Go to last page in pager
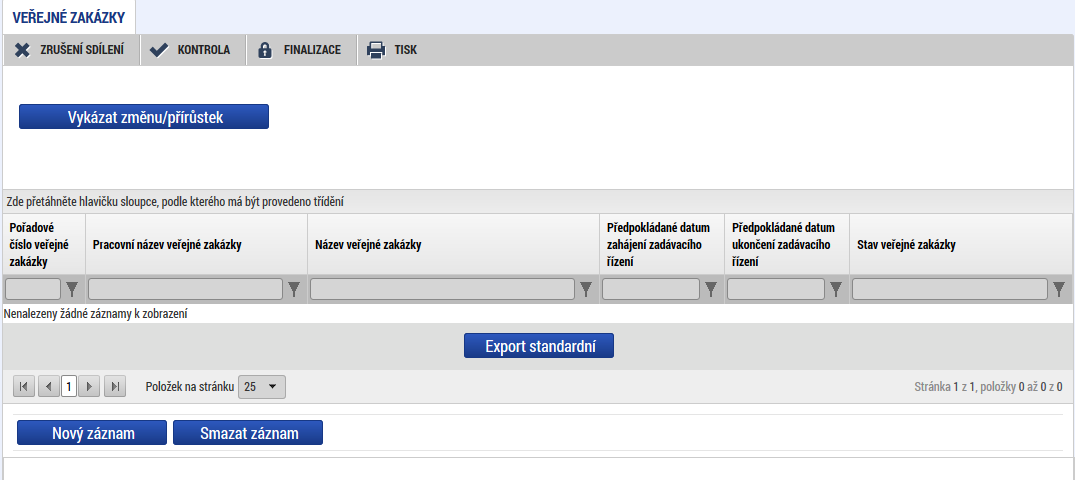The image size is (1075, 480). pos(115,386)
